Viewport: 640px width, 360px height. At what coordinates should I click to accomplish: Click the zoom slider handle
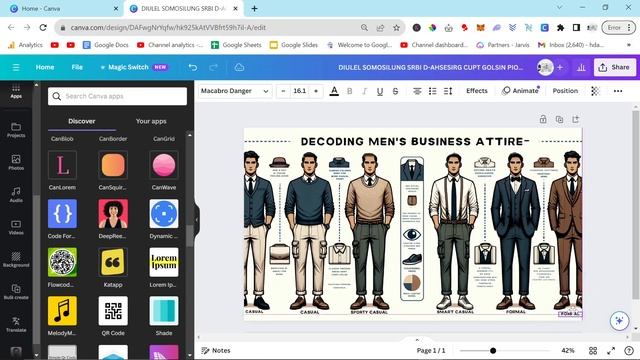click(x=493, y=351)
